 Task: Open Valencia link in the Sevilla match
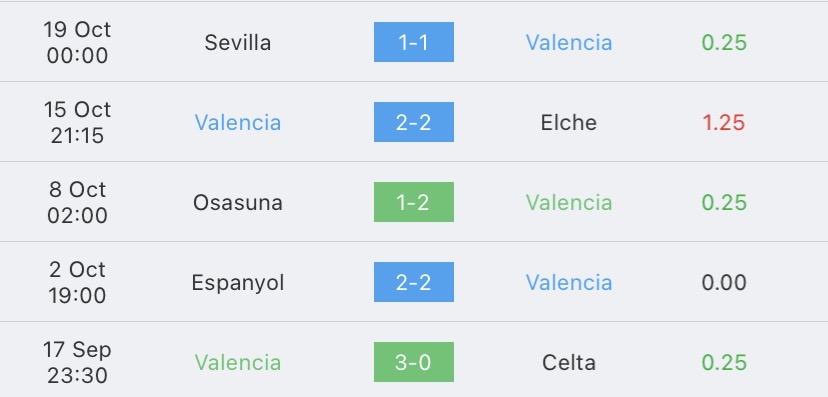[569, 42]
